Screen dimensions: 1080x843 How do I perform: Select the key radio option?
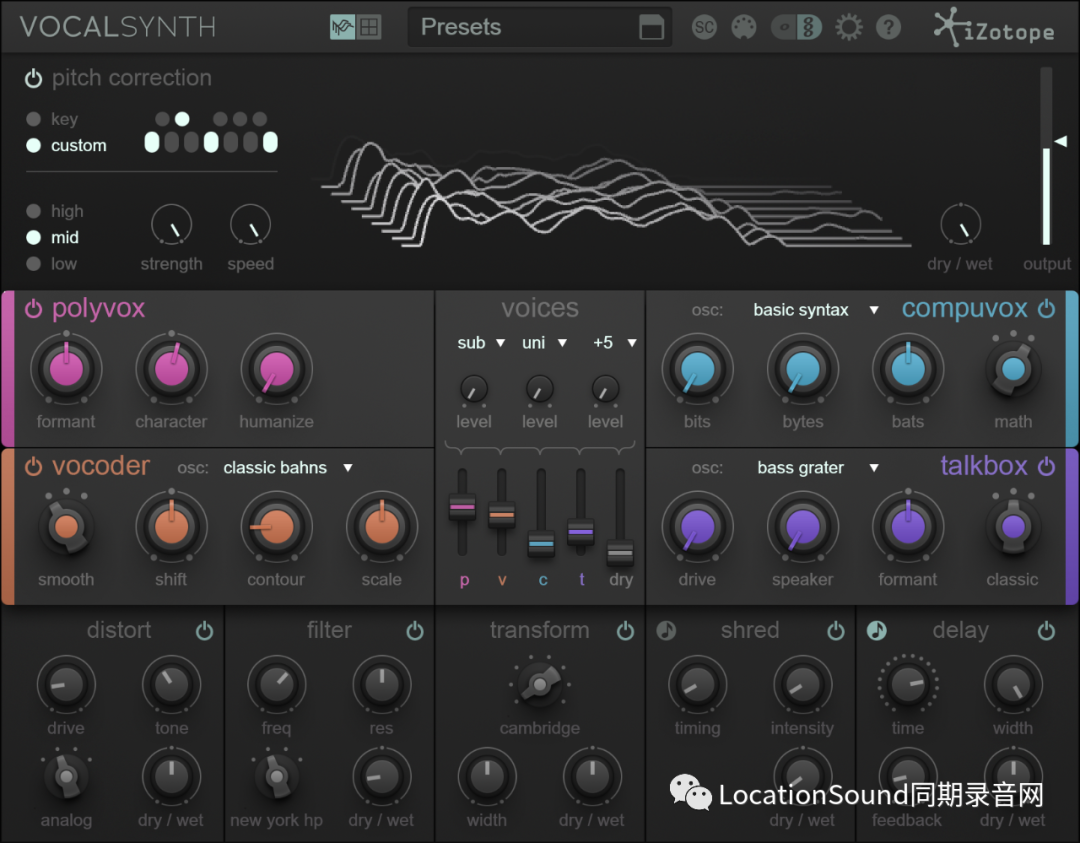[34, 119]
